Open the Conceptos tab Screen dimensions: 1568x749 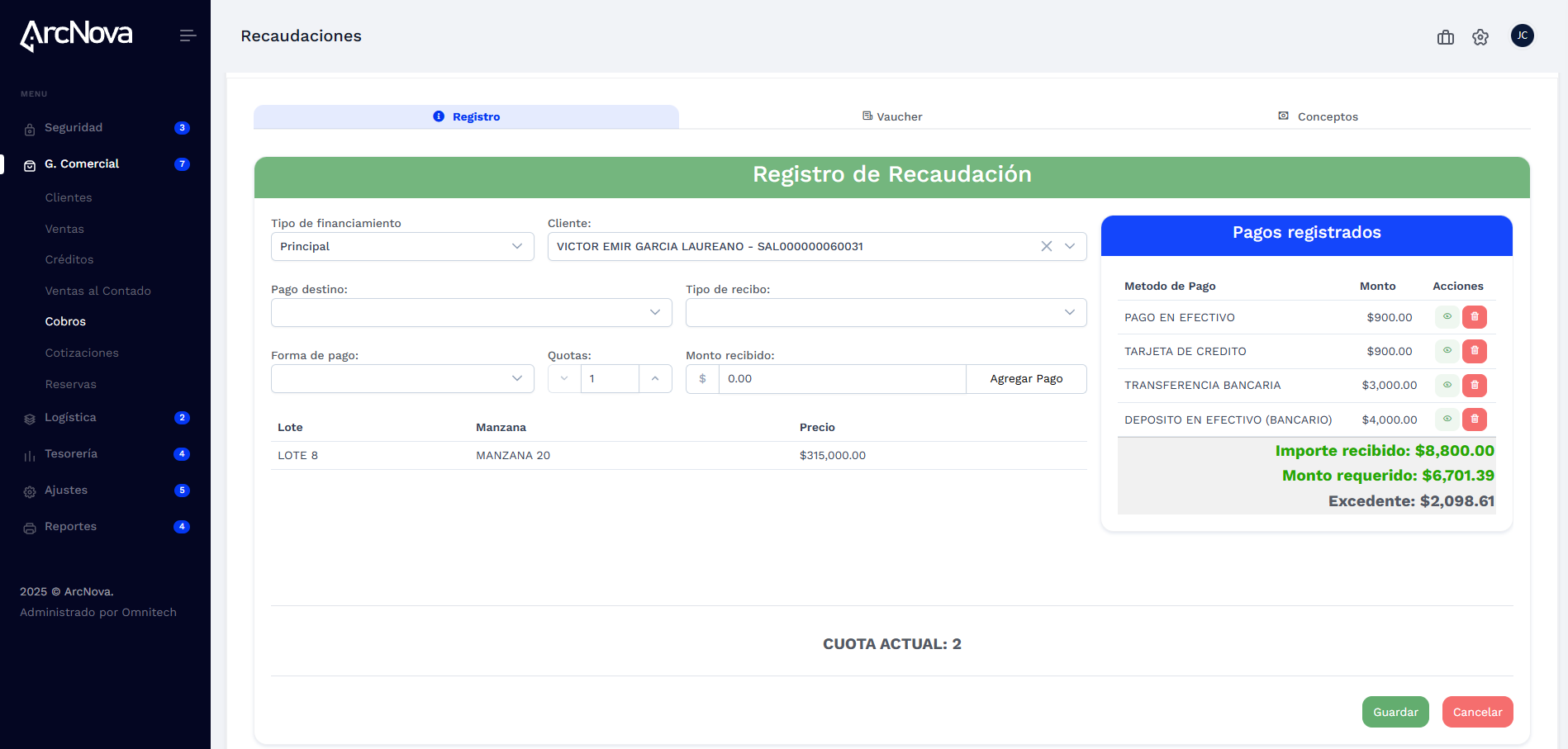click(x=1318, y=116)
